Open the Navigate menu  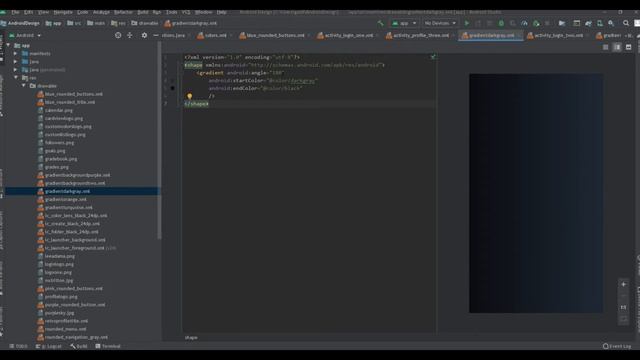click(63, 12)
